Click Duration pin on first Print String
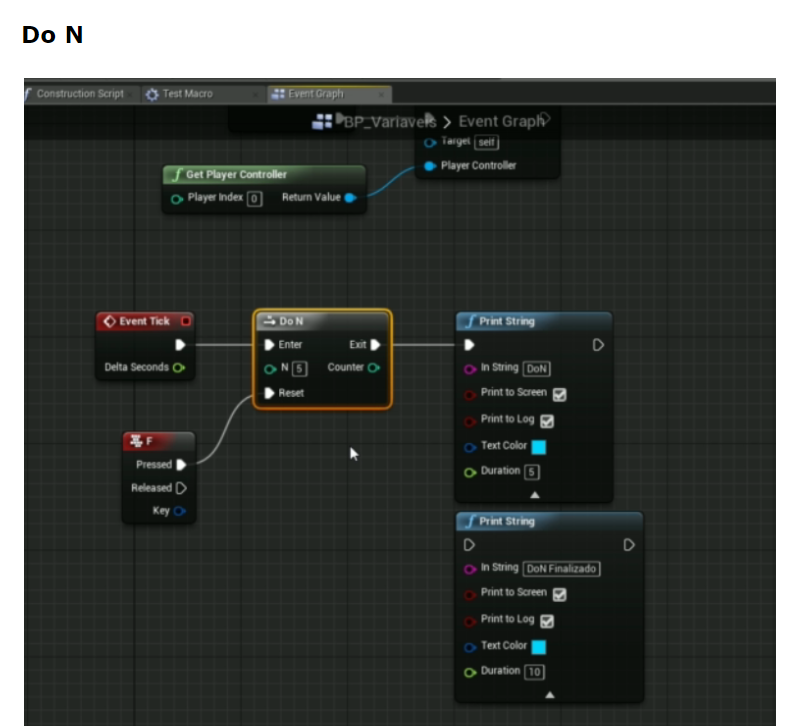This screenshot has width=797, height=726. pyautogui.click(x=470, y=473)
